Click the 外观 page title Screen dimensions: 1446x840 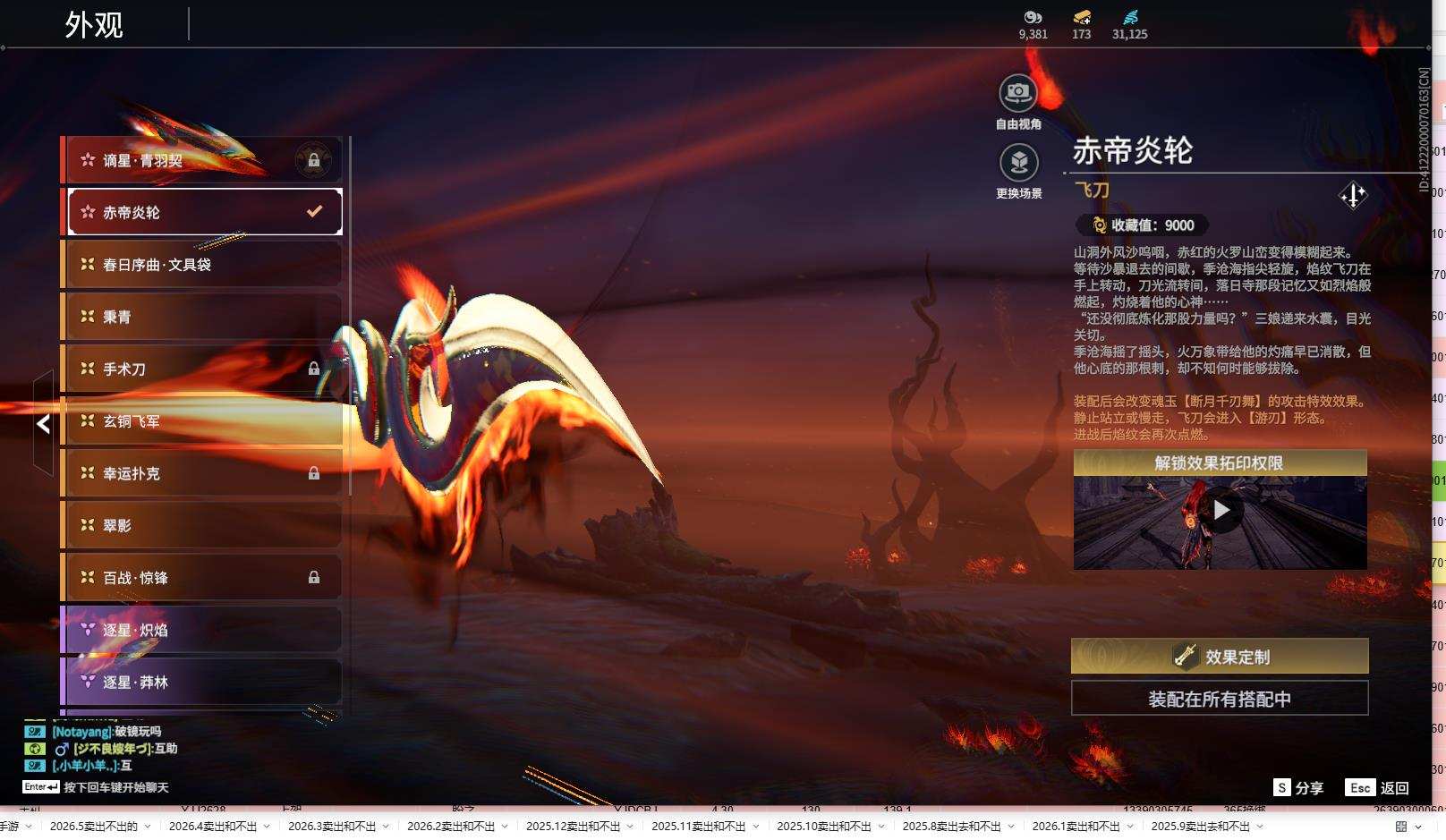(94, 25)
